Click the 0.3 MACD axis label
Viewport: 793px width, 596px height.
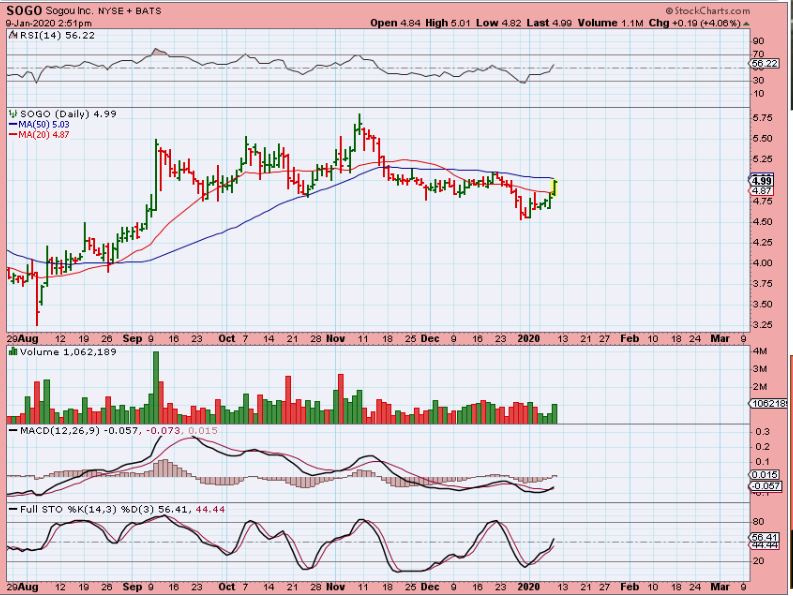pos(763,432)
